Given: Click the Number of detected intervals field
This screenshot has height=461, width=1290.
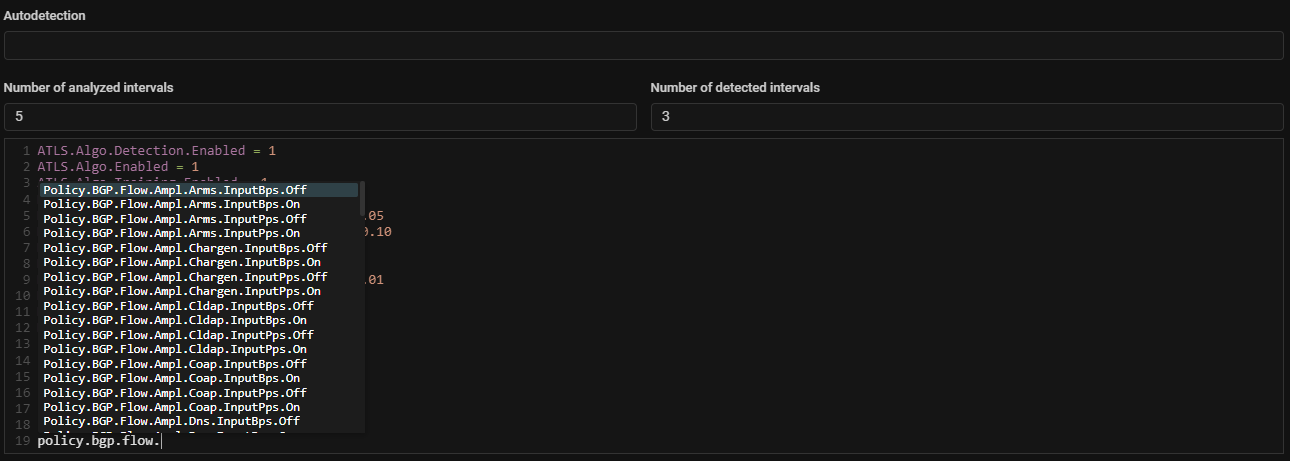Looking at the screenshot, I should click(966, 116).
